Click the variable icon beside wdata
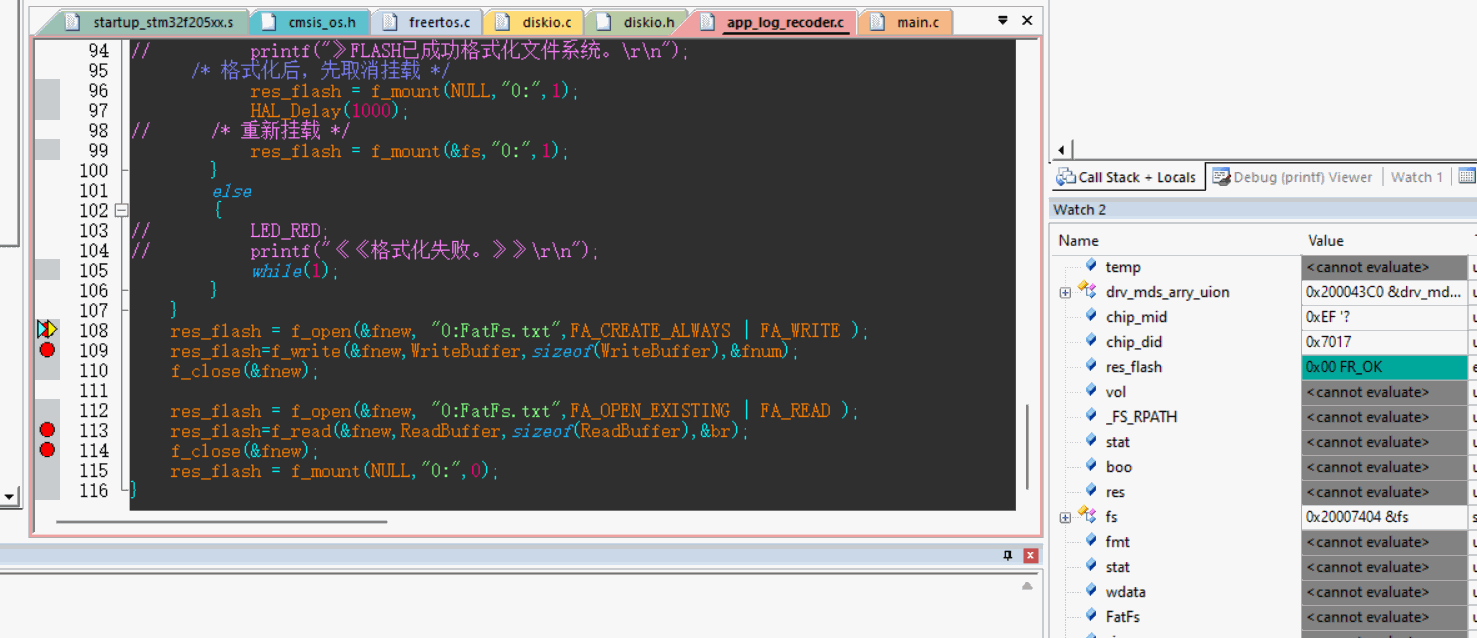1477x638 pixels. [1091, 591]
